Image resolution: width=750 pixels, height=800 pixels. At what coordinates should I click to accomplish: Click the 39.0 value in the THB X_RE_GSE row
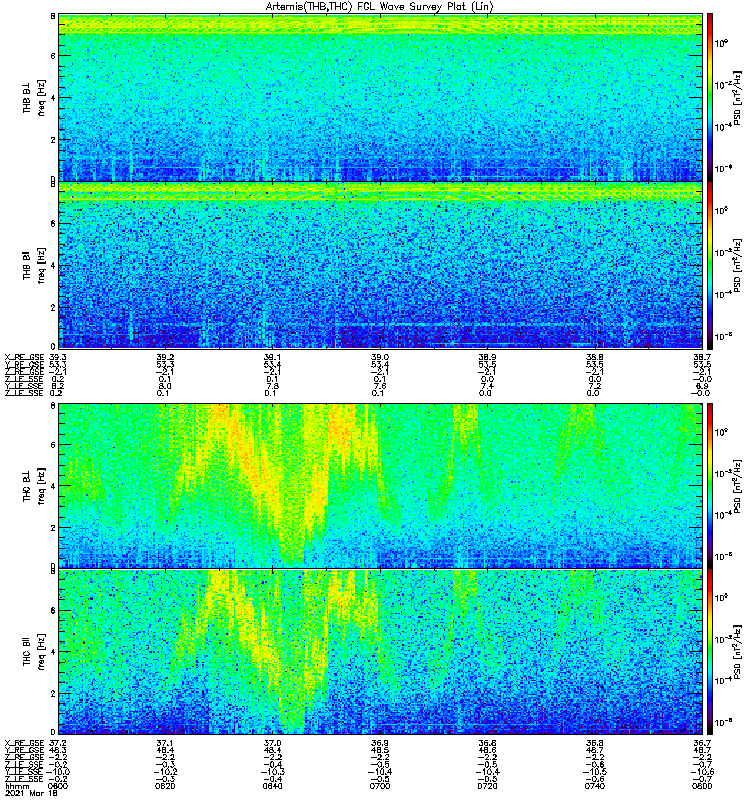[x=380, y=357]
